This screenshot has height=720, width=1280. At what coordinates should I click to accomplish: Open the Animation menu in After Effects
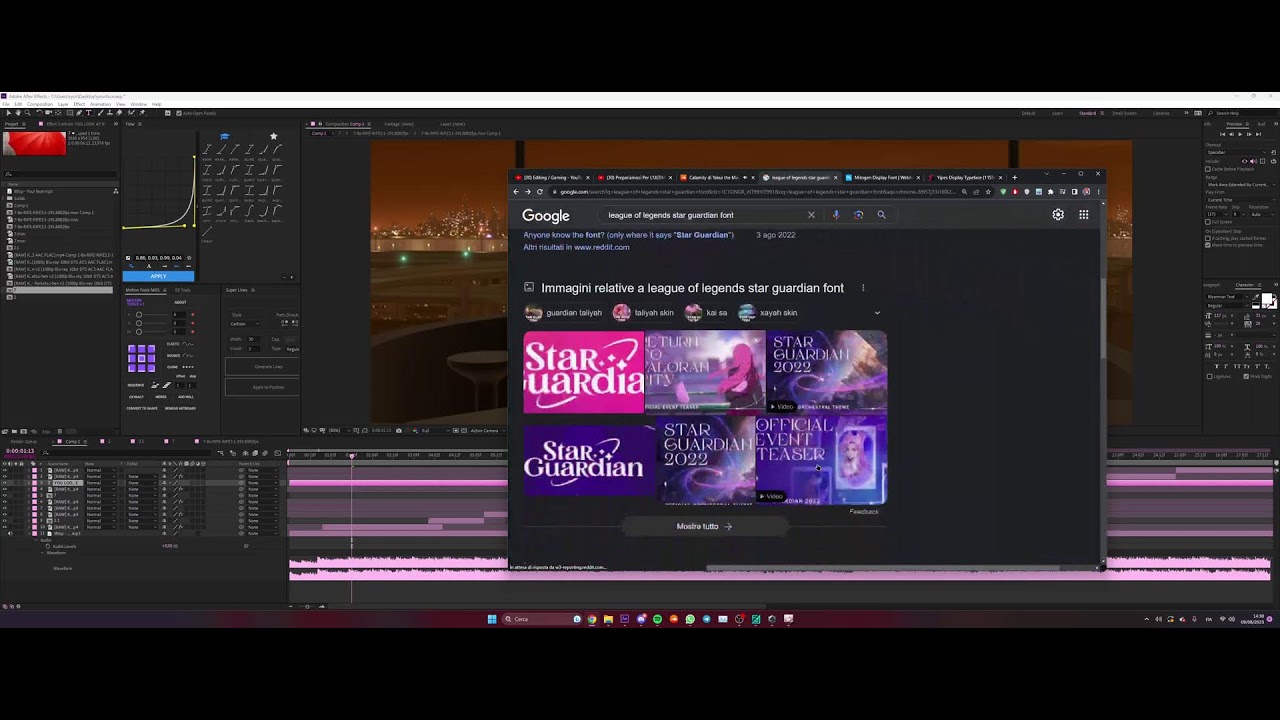101,104
